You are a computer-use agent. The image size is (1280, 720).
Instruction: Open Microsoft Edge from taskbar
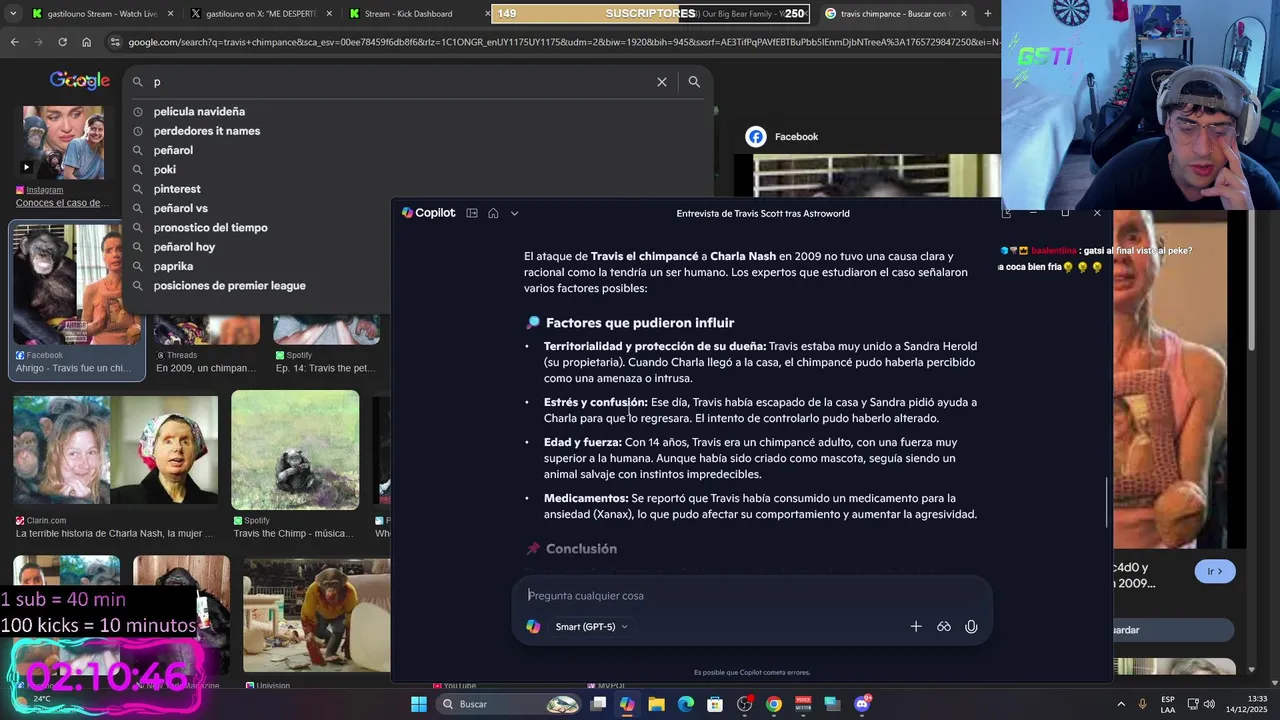686,704
